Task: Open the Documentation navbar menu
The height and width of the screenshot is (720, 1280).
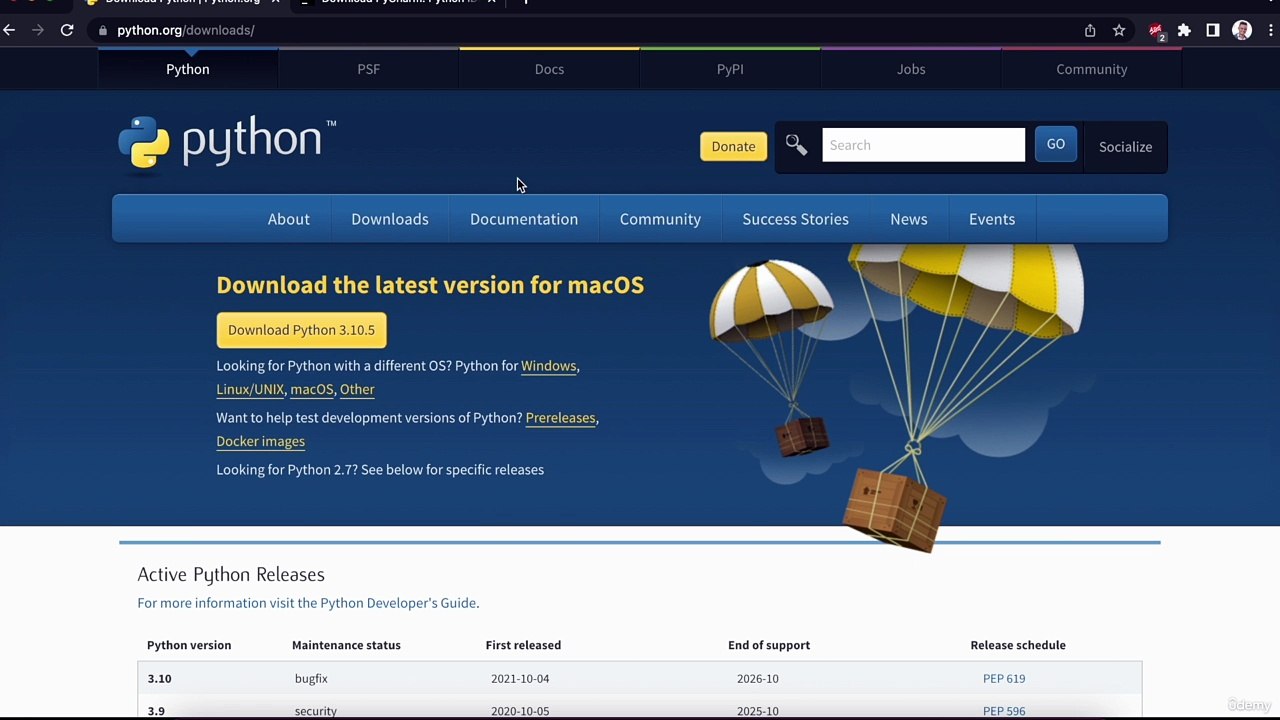Action: pos(524,219)
